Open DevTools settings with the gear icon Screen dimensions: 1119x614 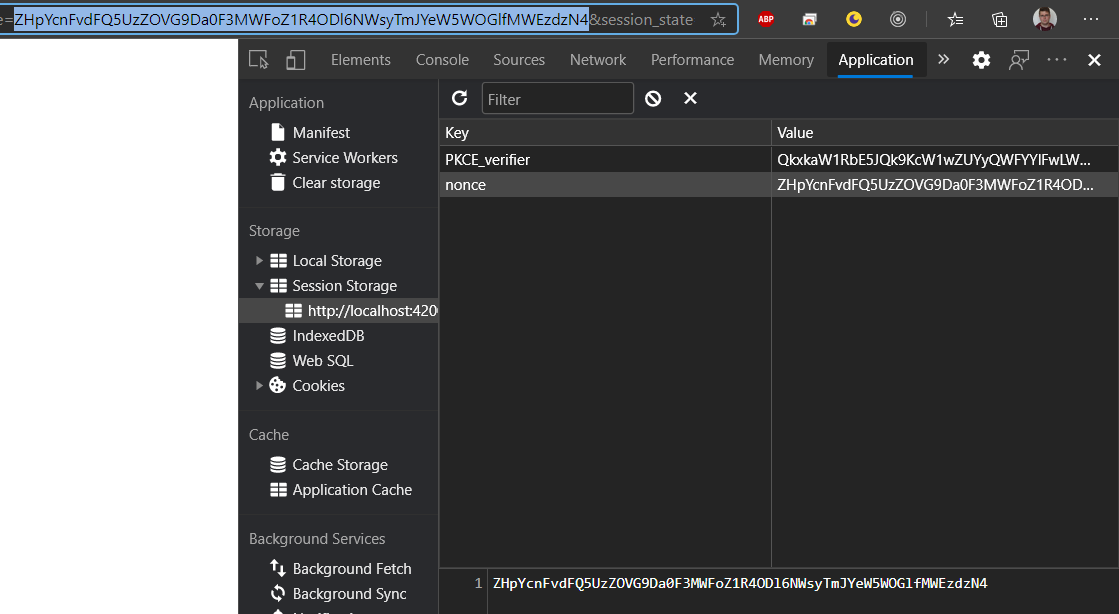coord(981,60)
